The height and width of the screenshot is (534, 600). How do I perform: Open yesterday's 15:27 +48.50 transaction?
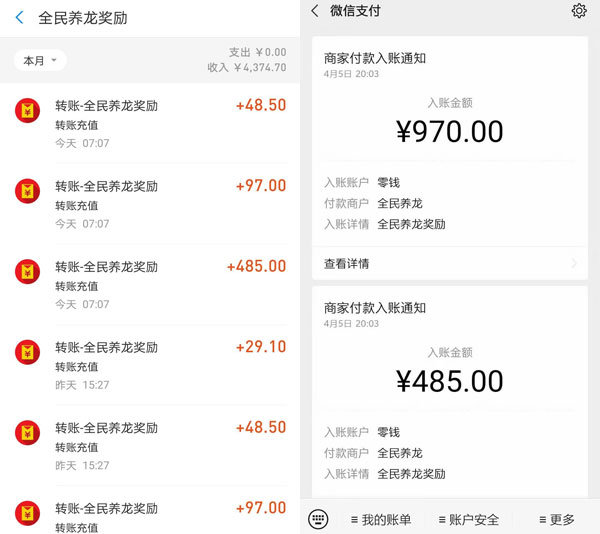(150, 446)
